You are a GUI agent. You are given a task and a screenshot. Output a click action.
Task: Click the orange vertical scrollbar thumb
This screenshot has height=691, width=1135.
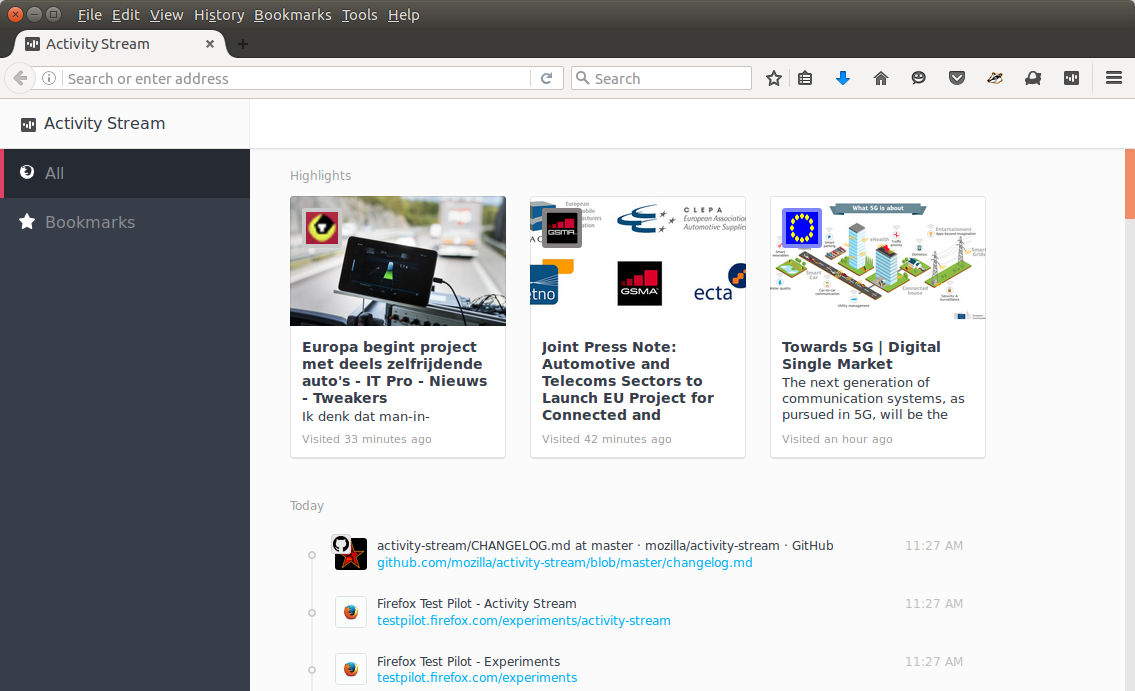pos(1129,184)
